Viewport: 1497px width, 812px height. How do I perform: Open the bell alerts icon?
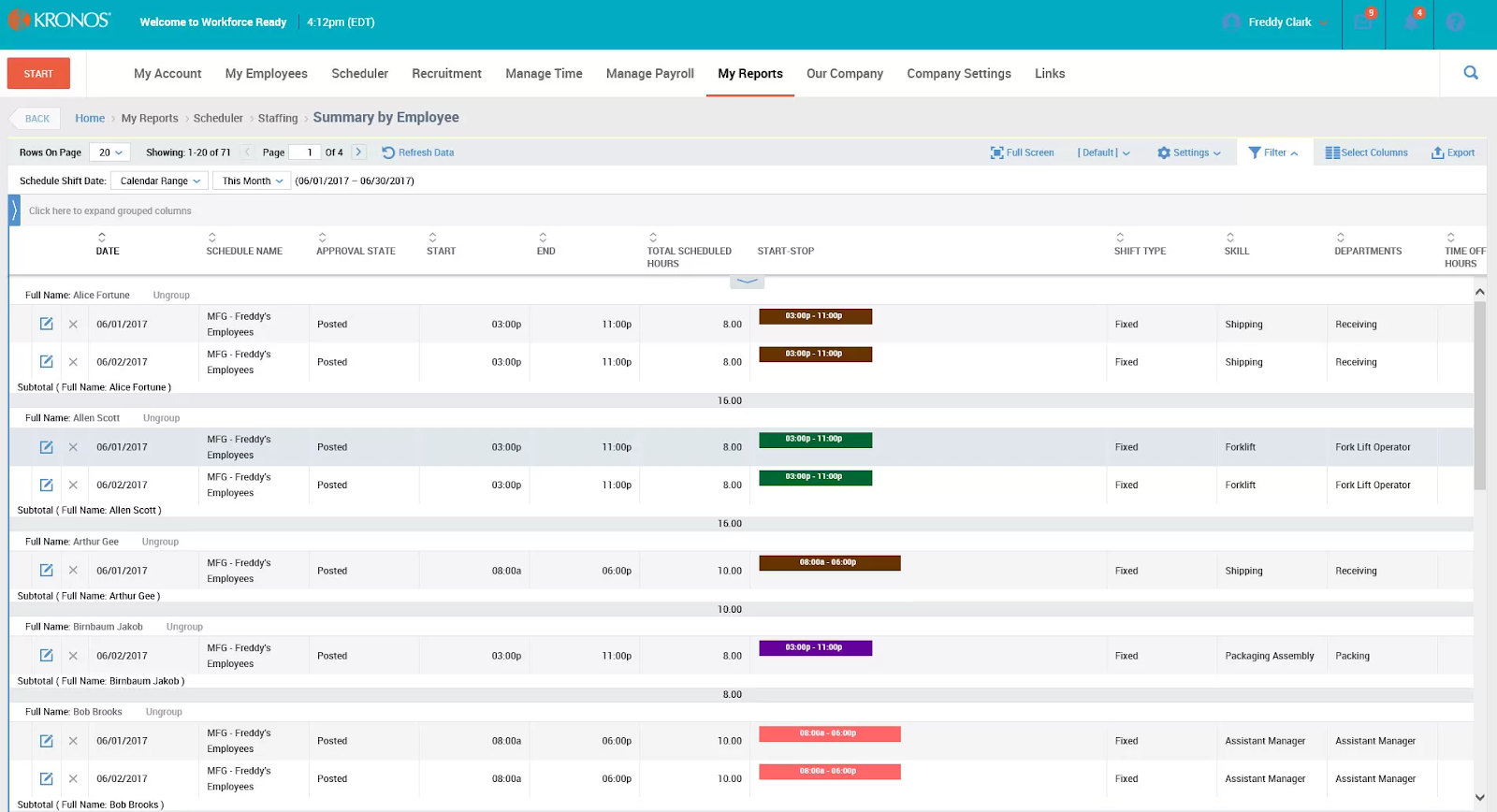click(x=1411, y=22)
